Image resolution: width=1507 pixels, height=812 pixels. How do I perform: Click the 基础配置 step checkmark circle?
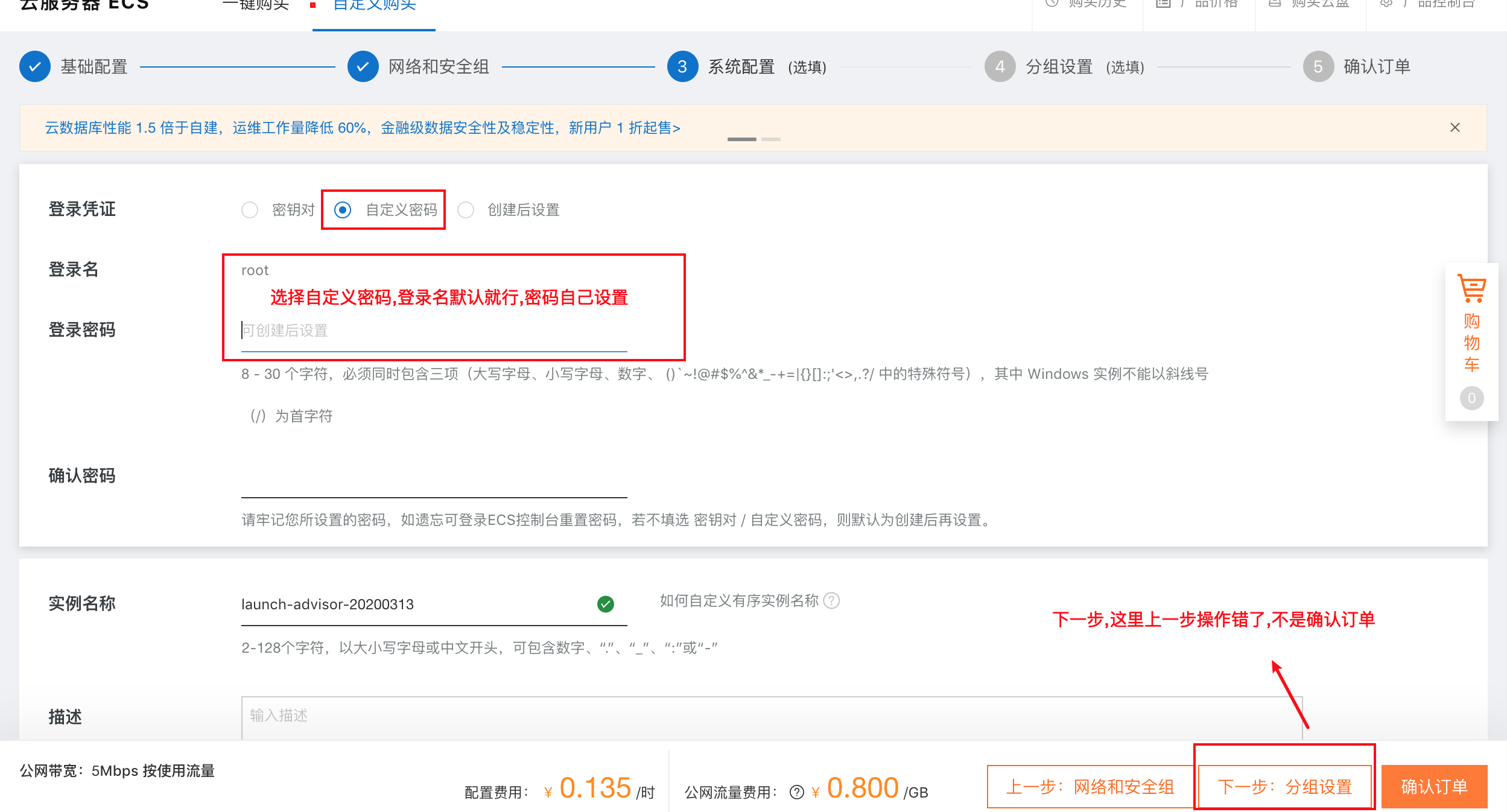(35, 66)
